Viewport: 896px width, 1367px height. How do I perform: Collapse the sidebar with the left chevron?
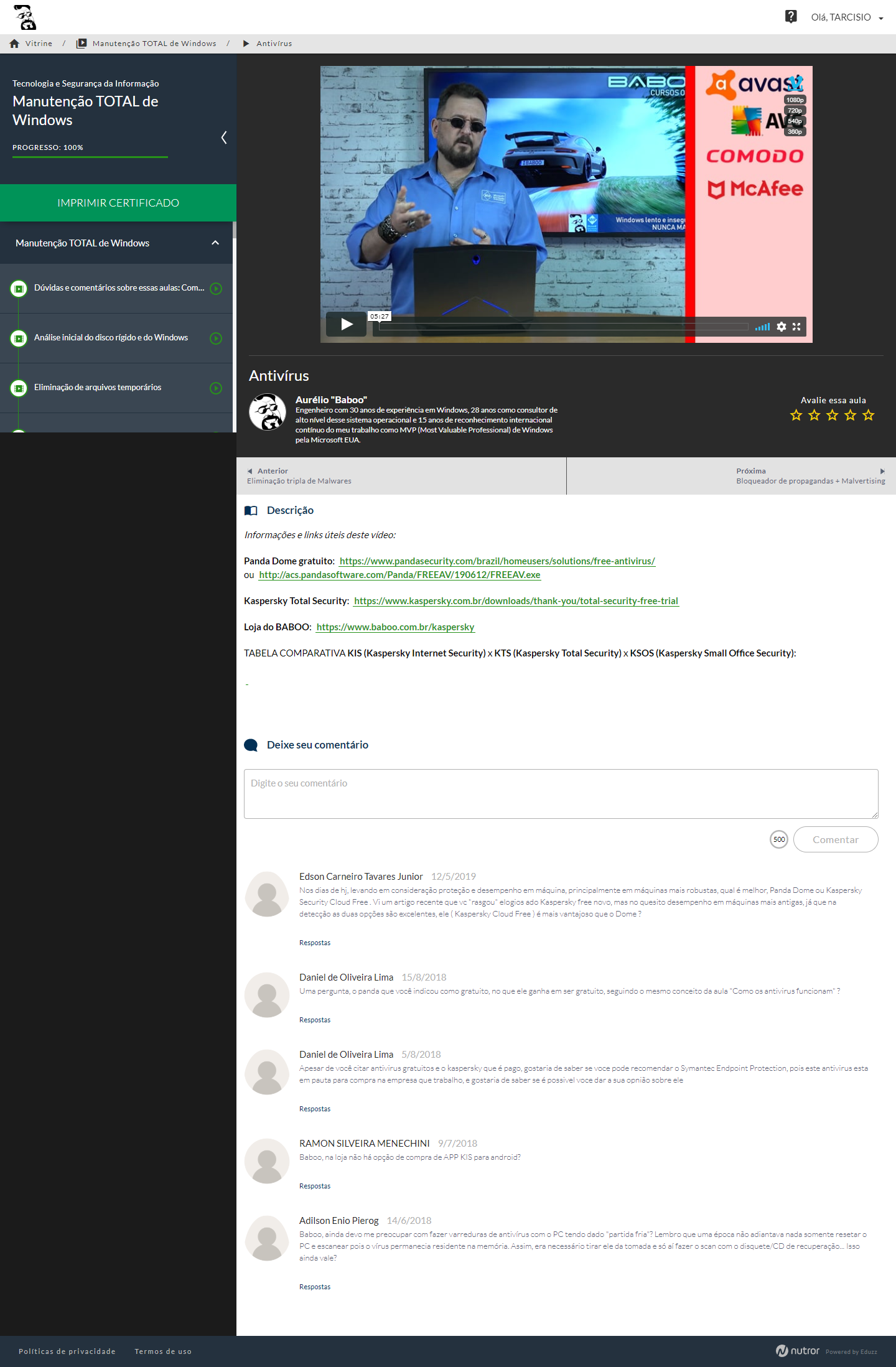pyautogui.click(x=224, y=138)
